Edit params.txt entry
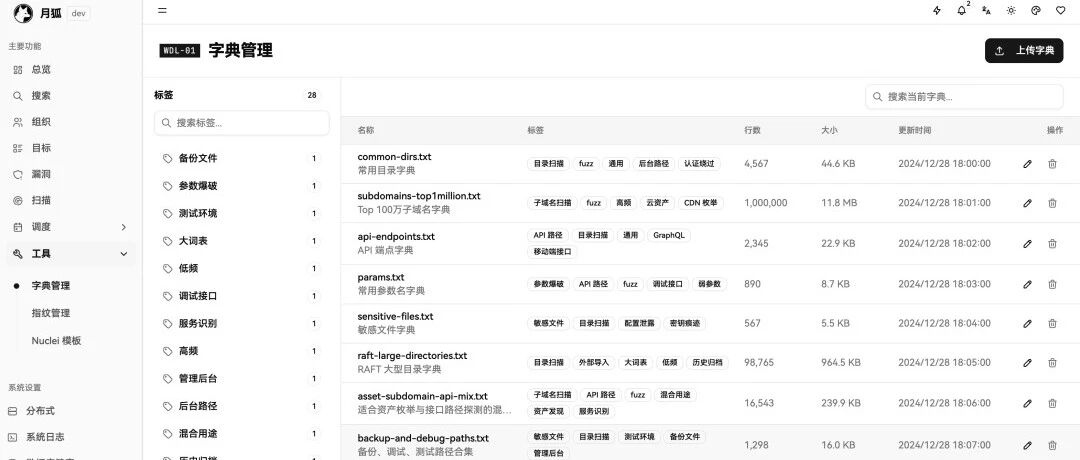The height and width of the screenshot is (460, 1080). (1028, 284)
